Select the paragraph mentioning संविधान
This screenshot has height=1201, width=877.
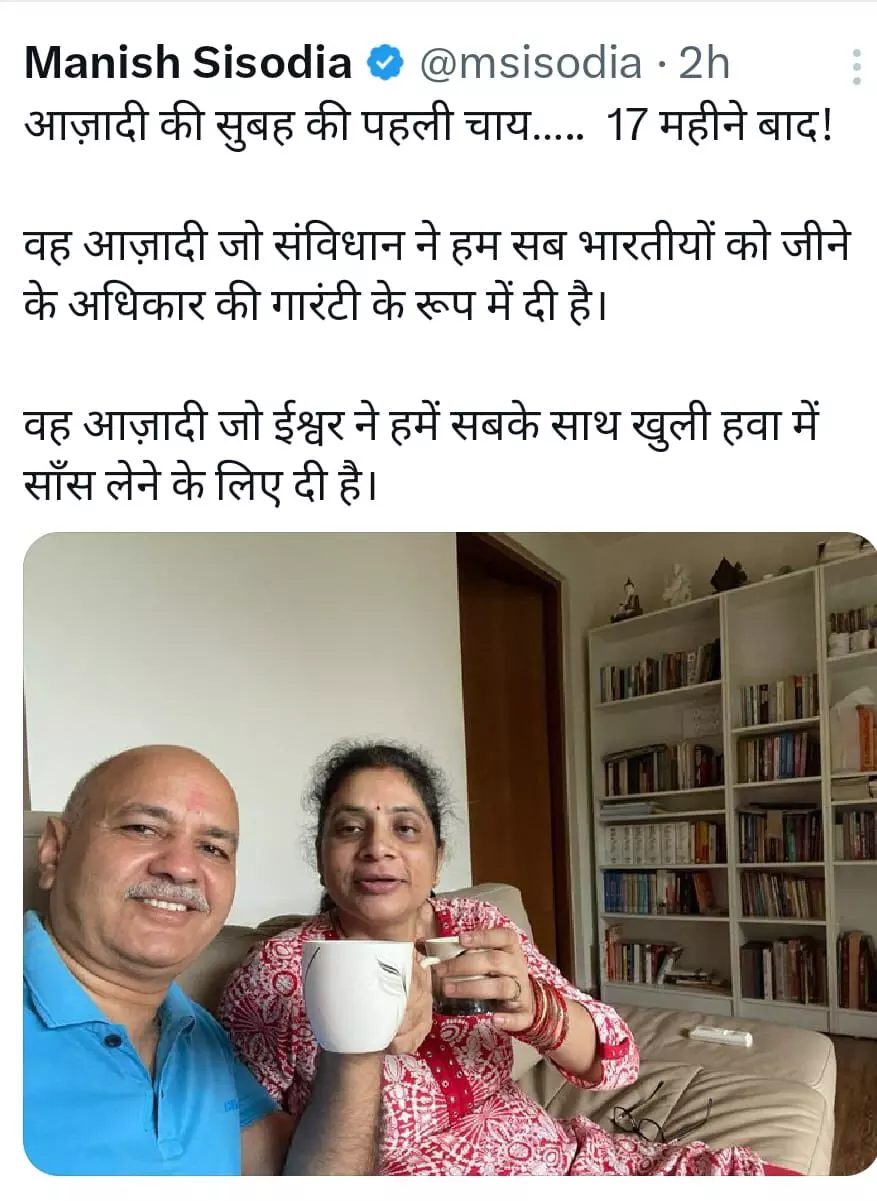click(x=436, y=275)
